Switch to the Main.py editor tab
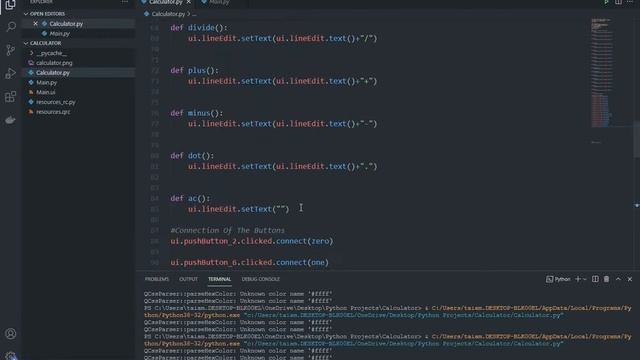The height and width of the screenshot is (360, 640). (219, 2)
